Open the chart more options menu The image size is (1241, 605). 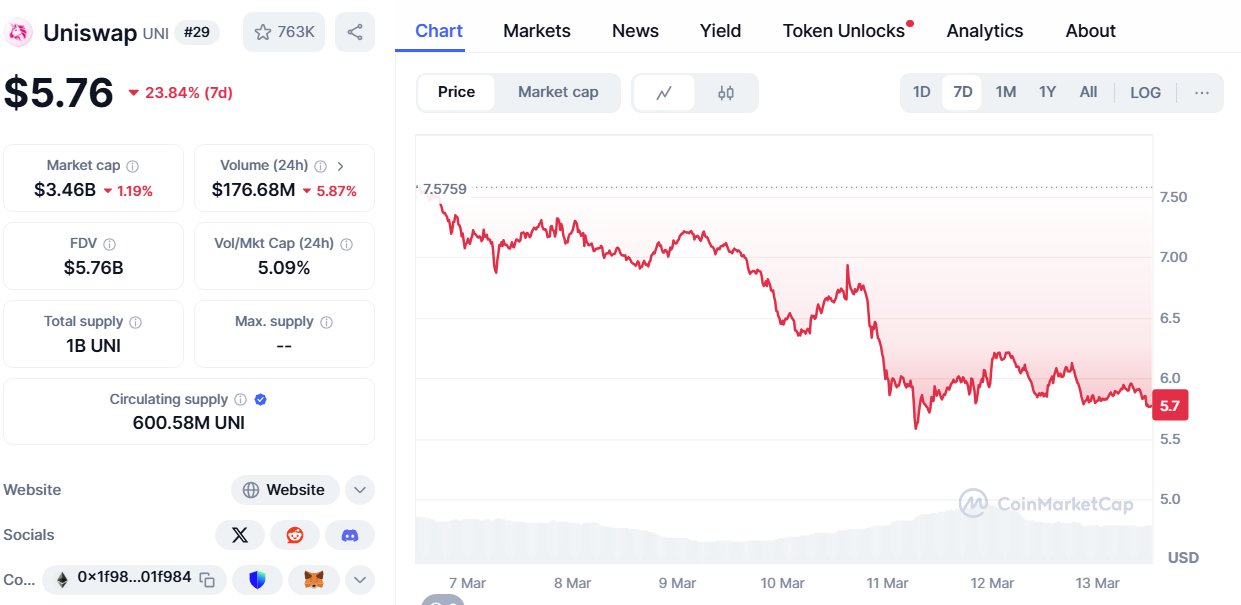coord(1202,93)
